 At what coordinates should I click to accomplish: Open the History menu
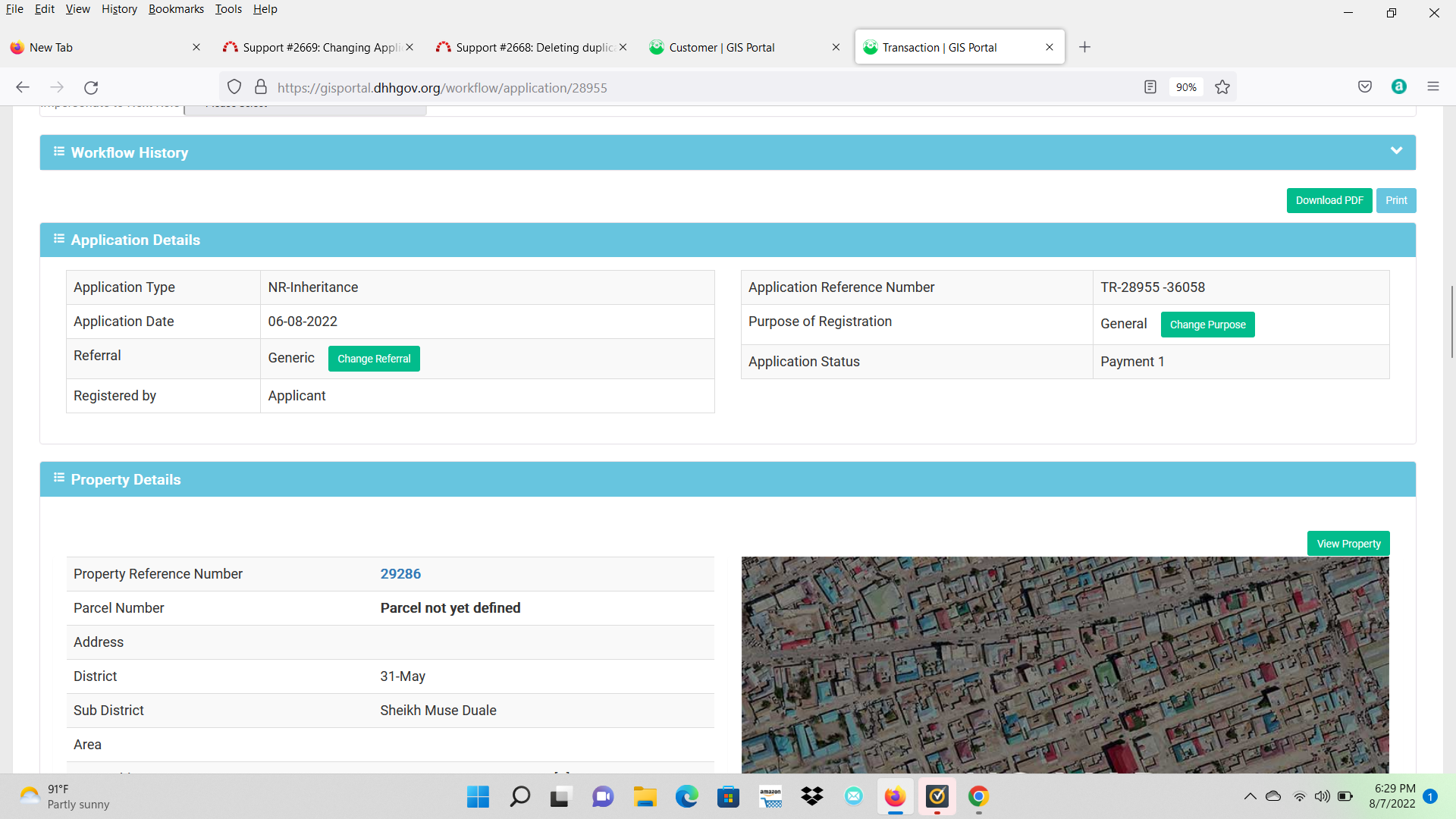(x=119, y=9)
